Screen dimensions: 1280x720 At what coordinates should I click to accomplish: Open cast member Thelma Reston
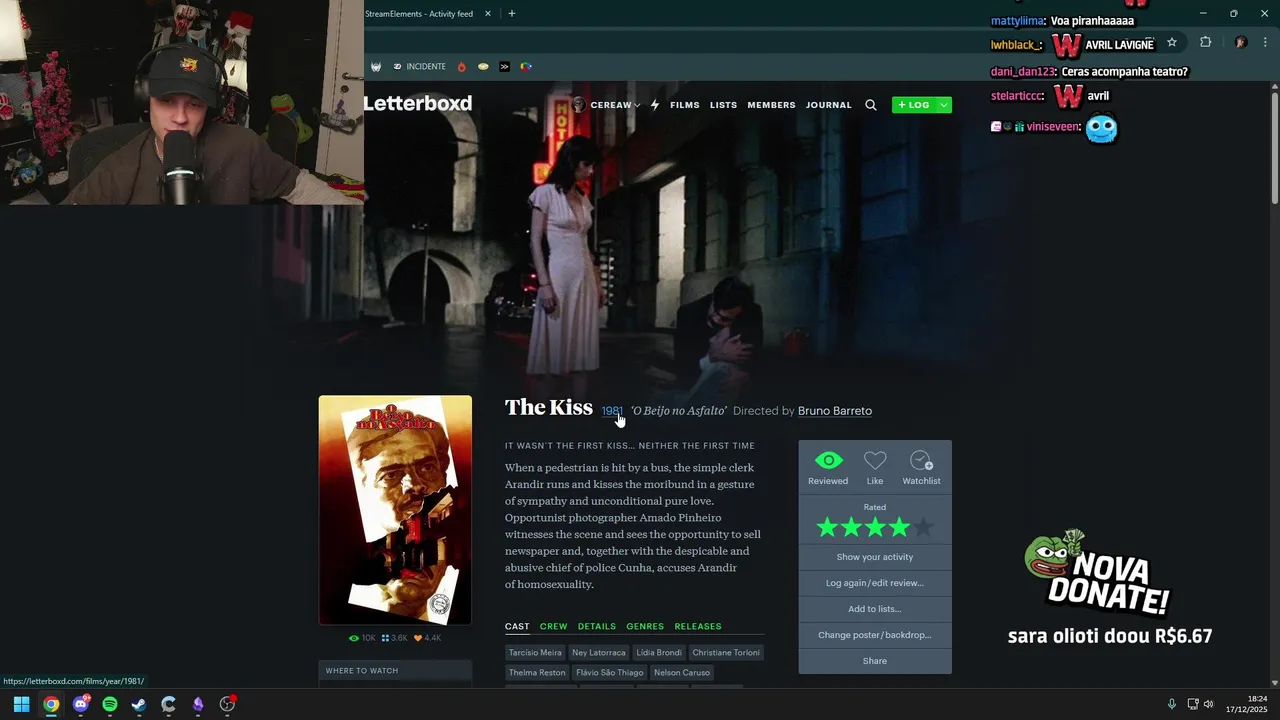tap(537, 673)
